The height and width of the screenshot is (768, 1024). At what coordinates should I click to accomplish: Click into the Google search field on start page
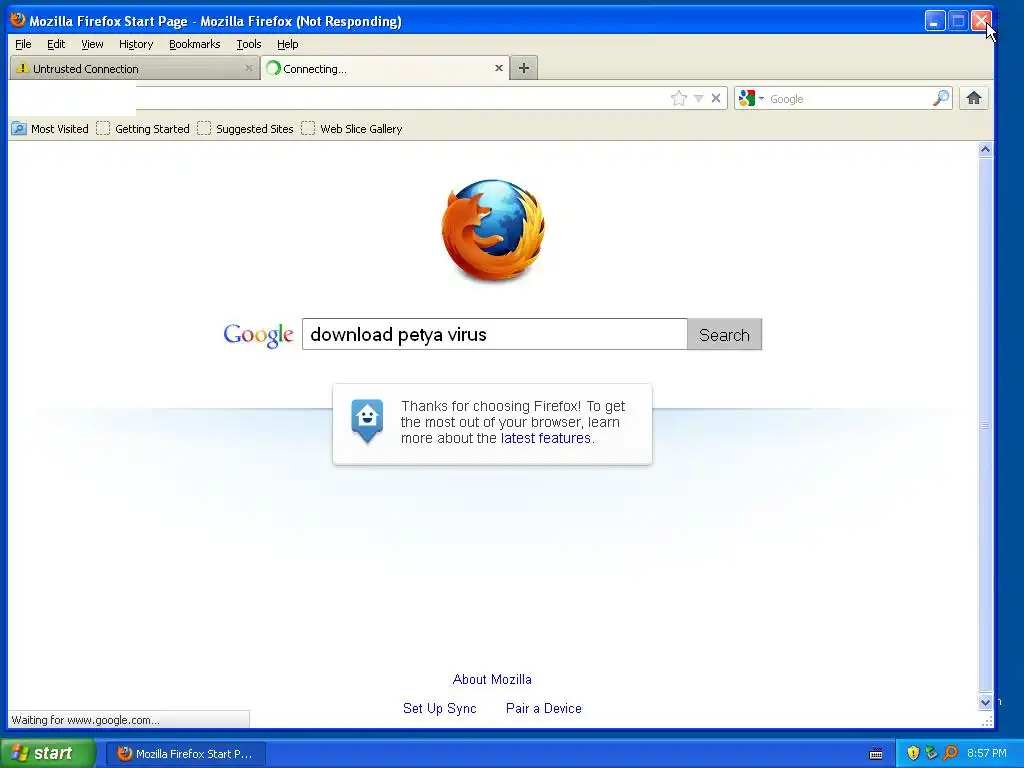[x=494, y=334]
